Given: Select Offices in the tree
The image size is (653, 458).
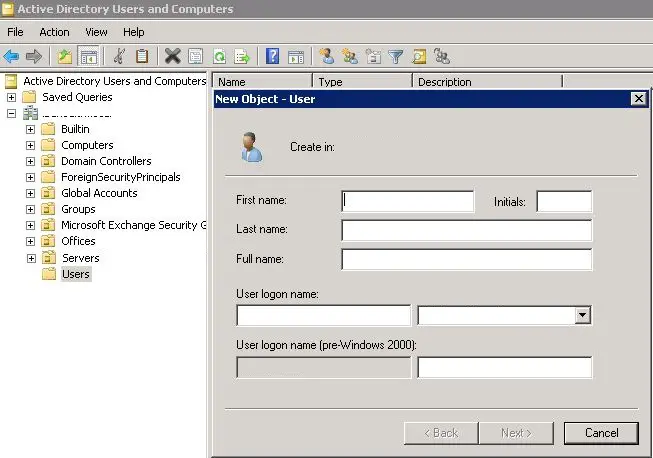Looking at the screenshot, I should coord(78,241).
